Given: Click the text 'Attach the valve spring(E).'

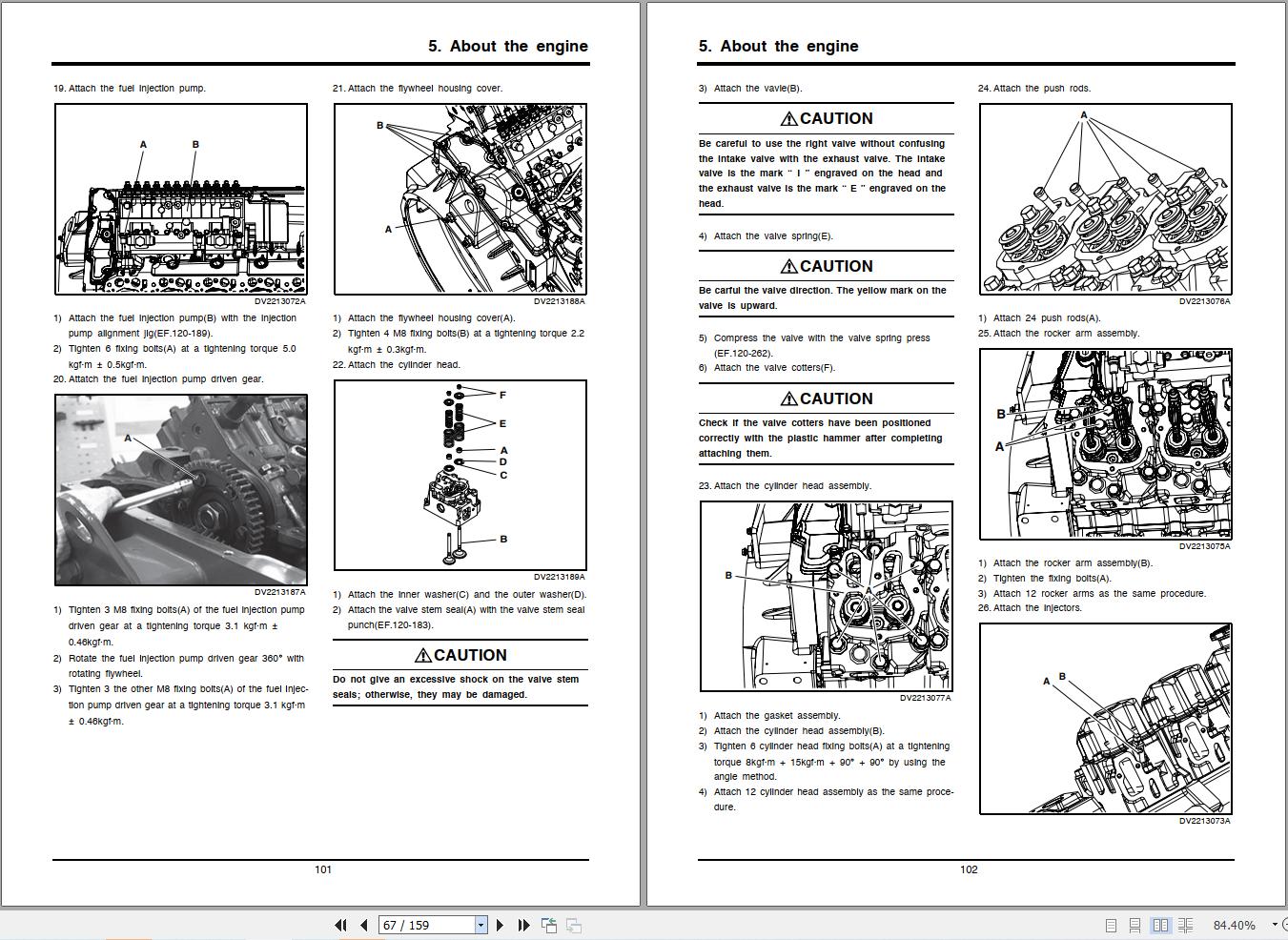Looking at the screenshot, I should tap(773, 236).
